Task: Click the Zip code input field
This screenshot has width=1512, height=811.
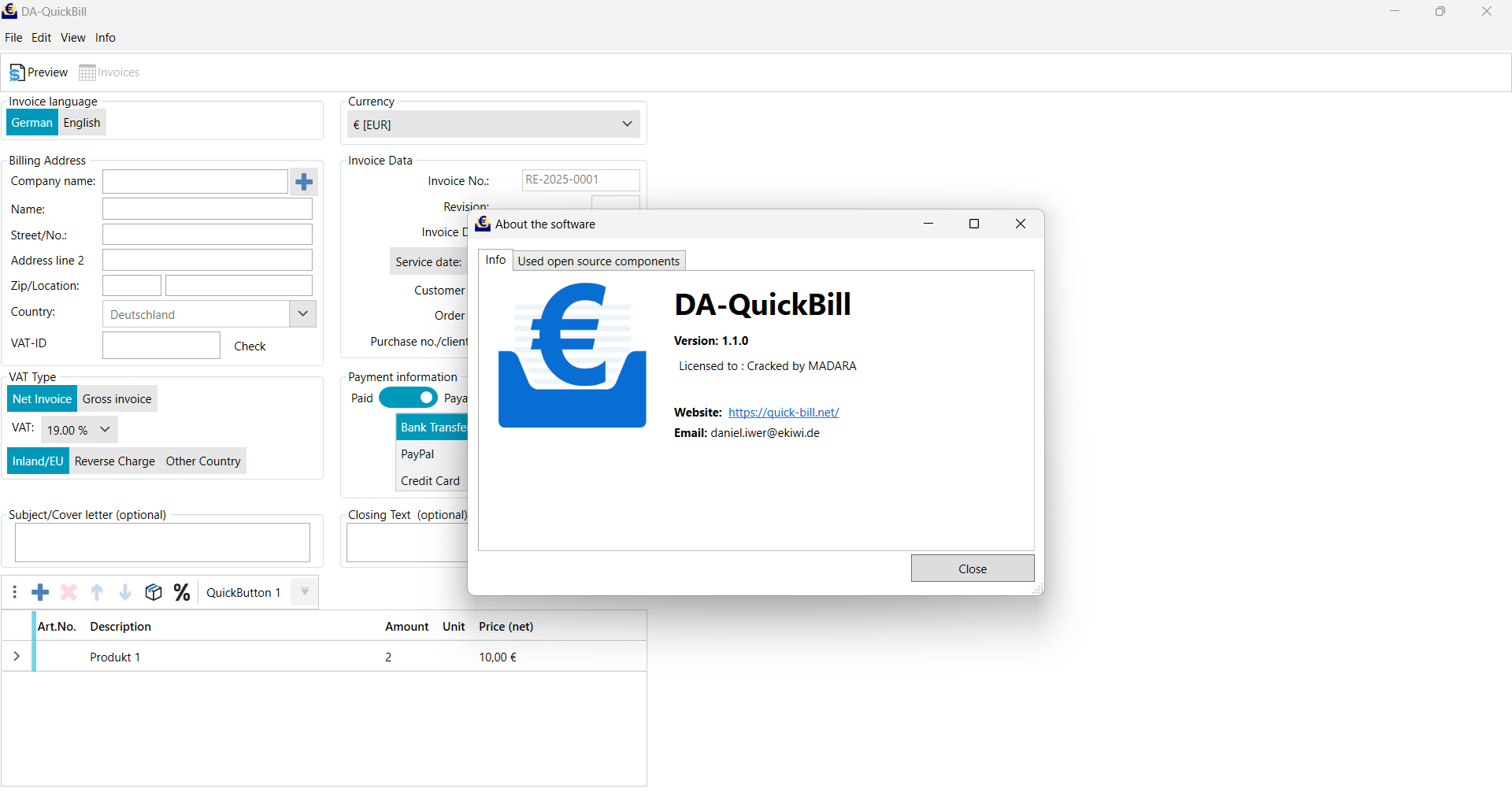Action: click(132, 285)
